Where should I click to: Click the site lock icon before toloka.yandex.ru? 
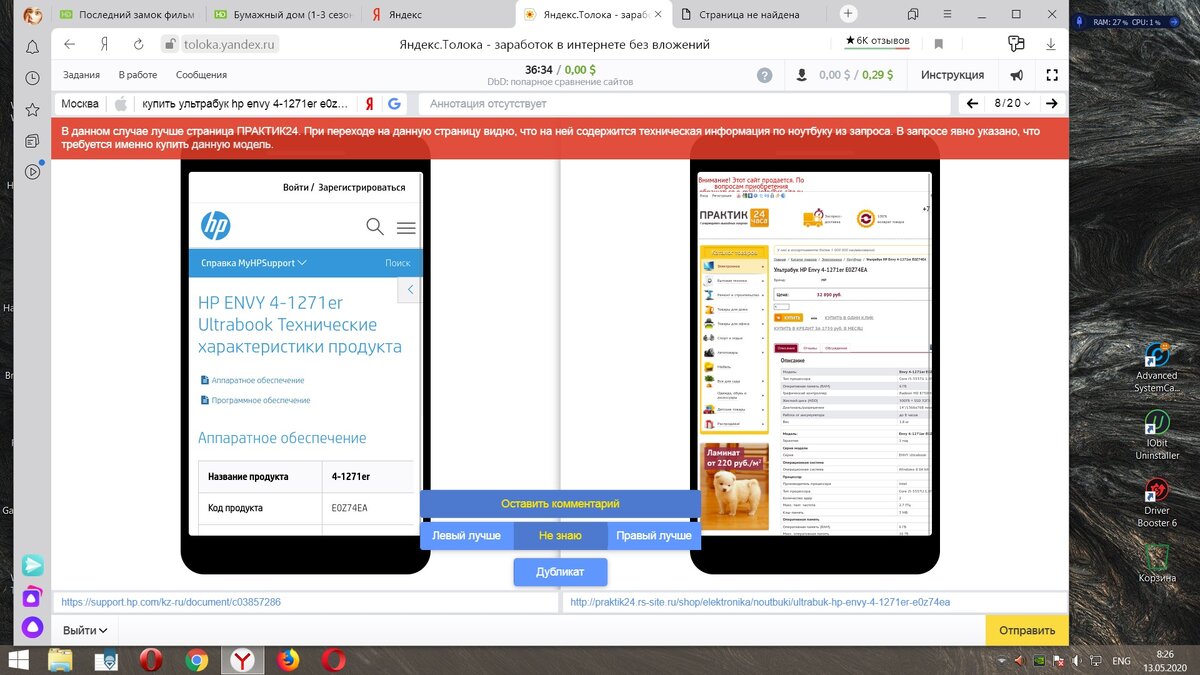169,45
